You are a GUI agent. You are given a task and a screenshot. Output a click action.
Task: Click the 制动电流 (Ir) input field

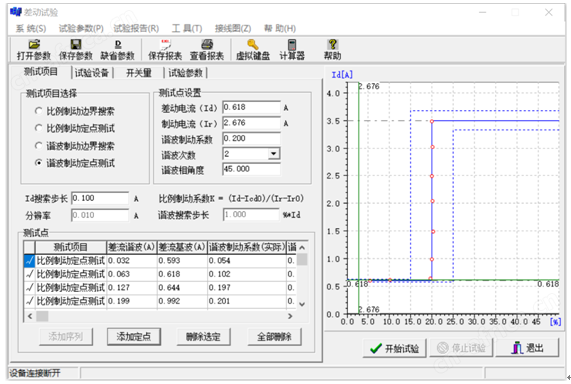(x=251, y=123)
